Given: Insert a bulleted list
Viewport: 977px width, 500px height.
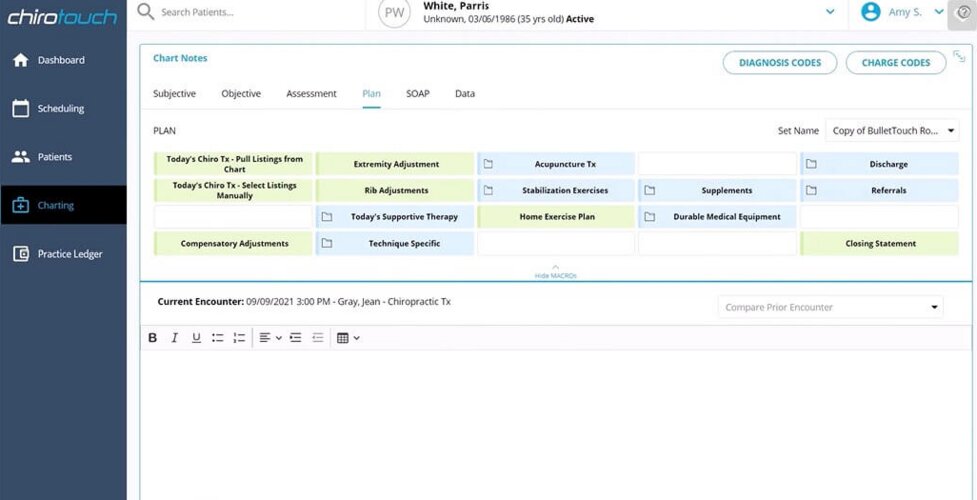Looking at the screenshot, I should (217, 338).
